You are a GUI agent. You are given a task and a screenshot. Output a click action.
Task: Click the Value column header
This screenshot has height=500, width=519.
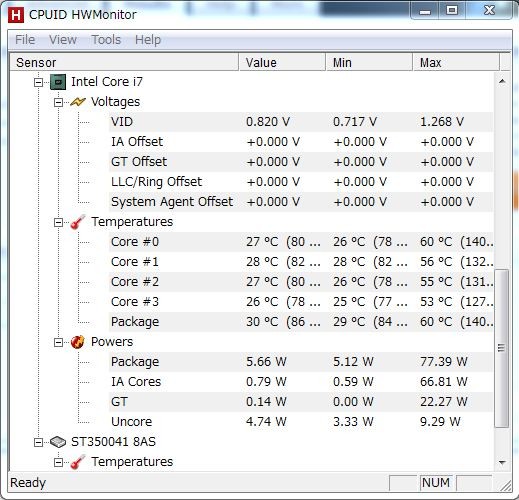click(282, 62)
